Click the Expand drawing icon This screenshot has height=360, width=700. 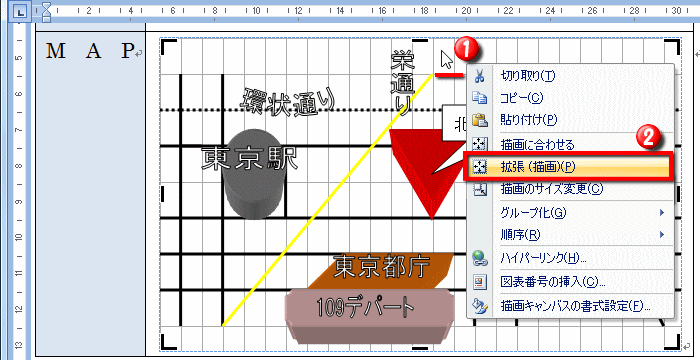(479, 167)
